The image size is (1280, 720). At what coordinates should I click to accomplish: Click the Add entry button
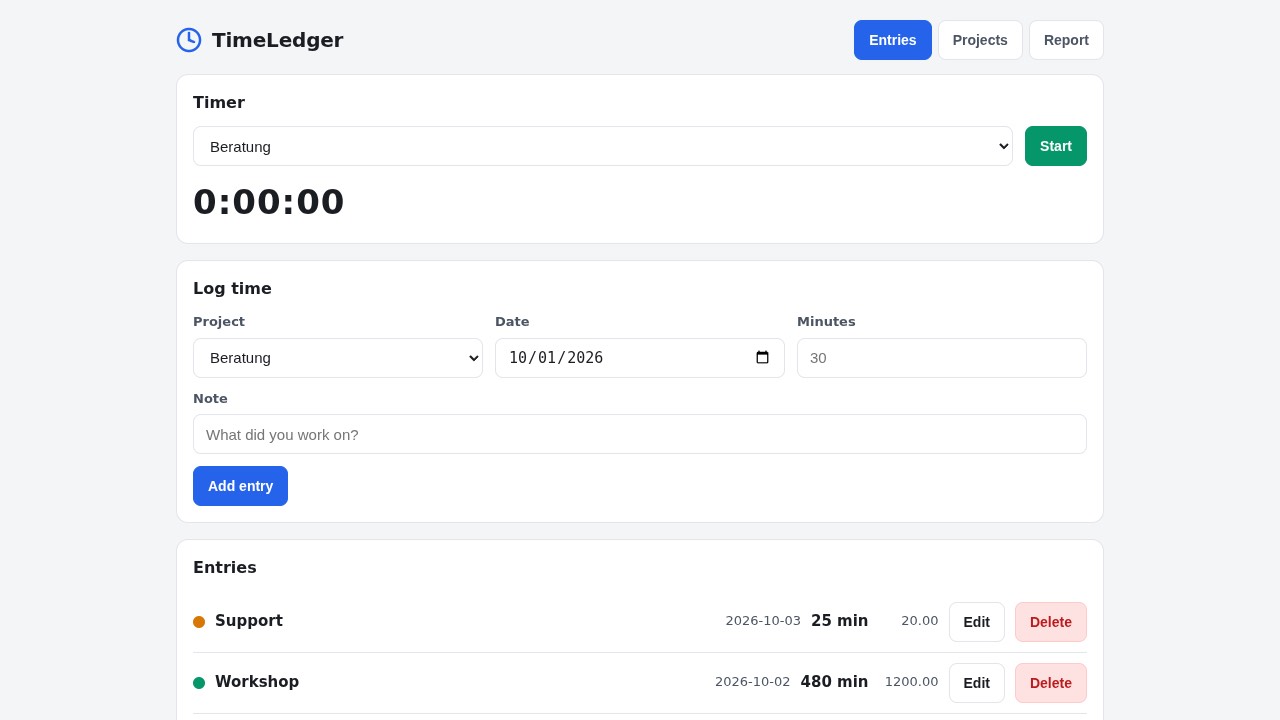pos(240,486)
